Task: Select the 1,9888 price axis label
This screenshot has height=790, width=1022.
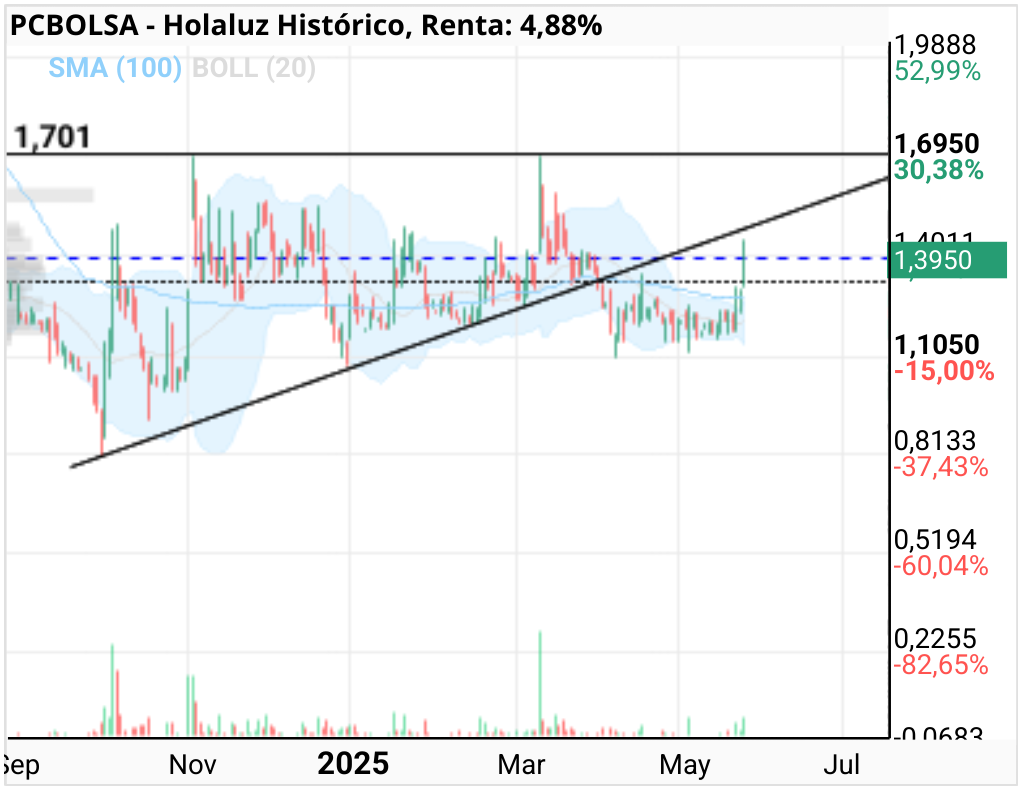Action: pos(935,45)
